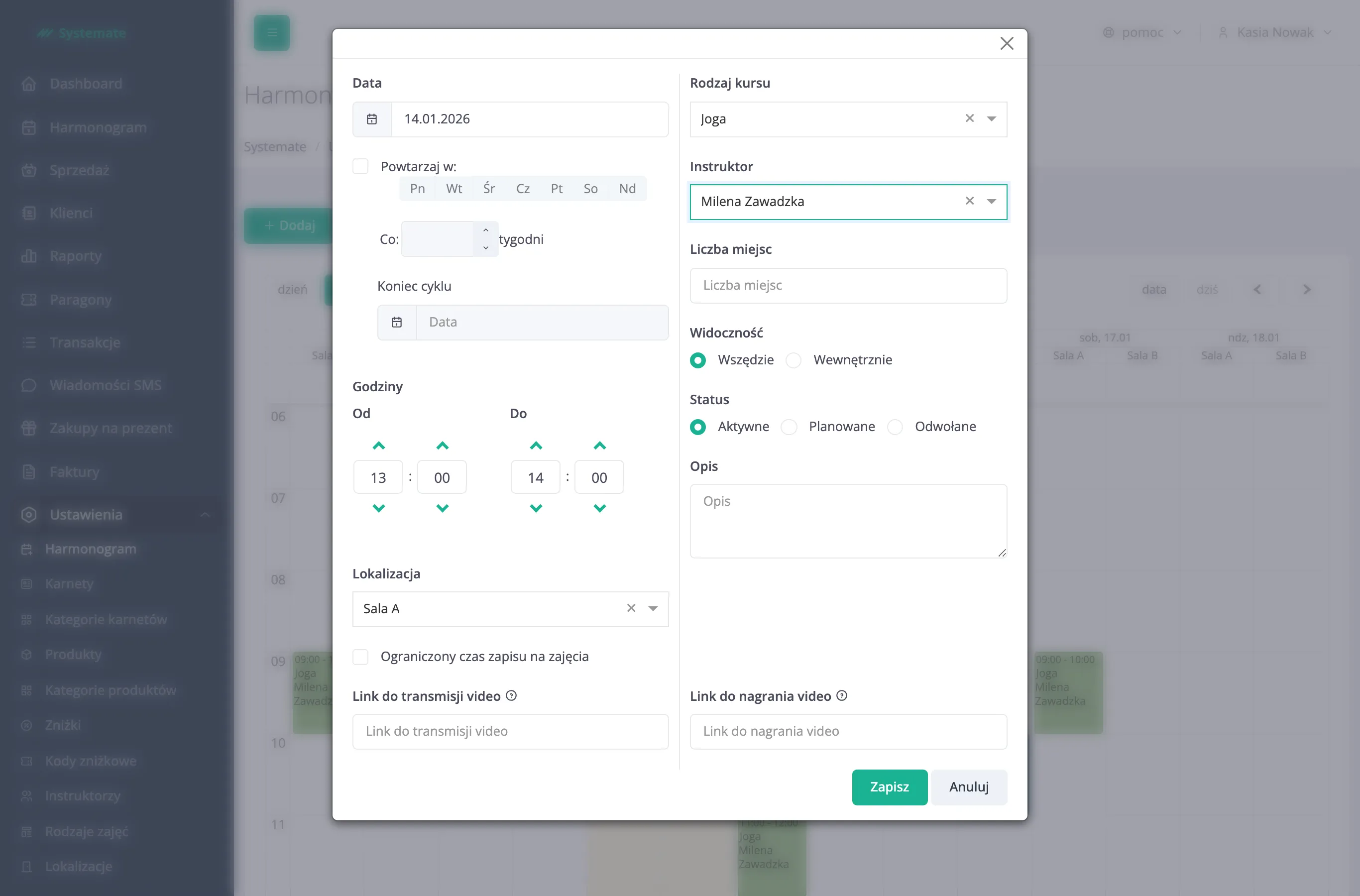The height and width of the screenshot is (896, 1360).
Task: Enable the Powtarzaj w checkbox
Action: tap(360, 166)
